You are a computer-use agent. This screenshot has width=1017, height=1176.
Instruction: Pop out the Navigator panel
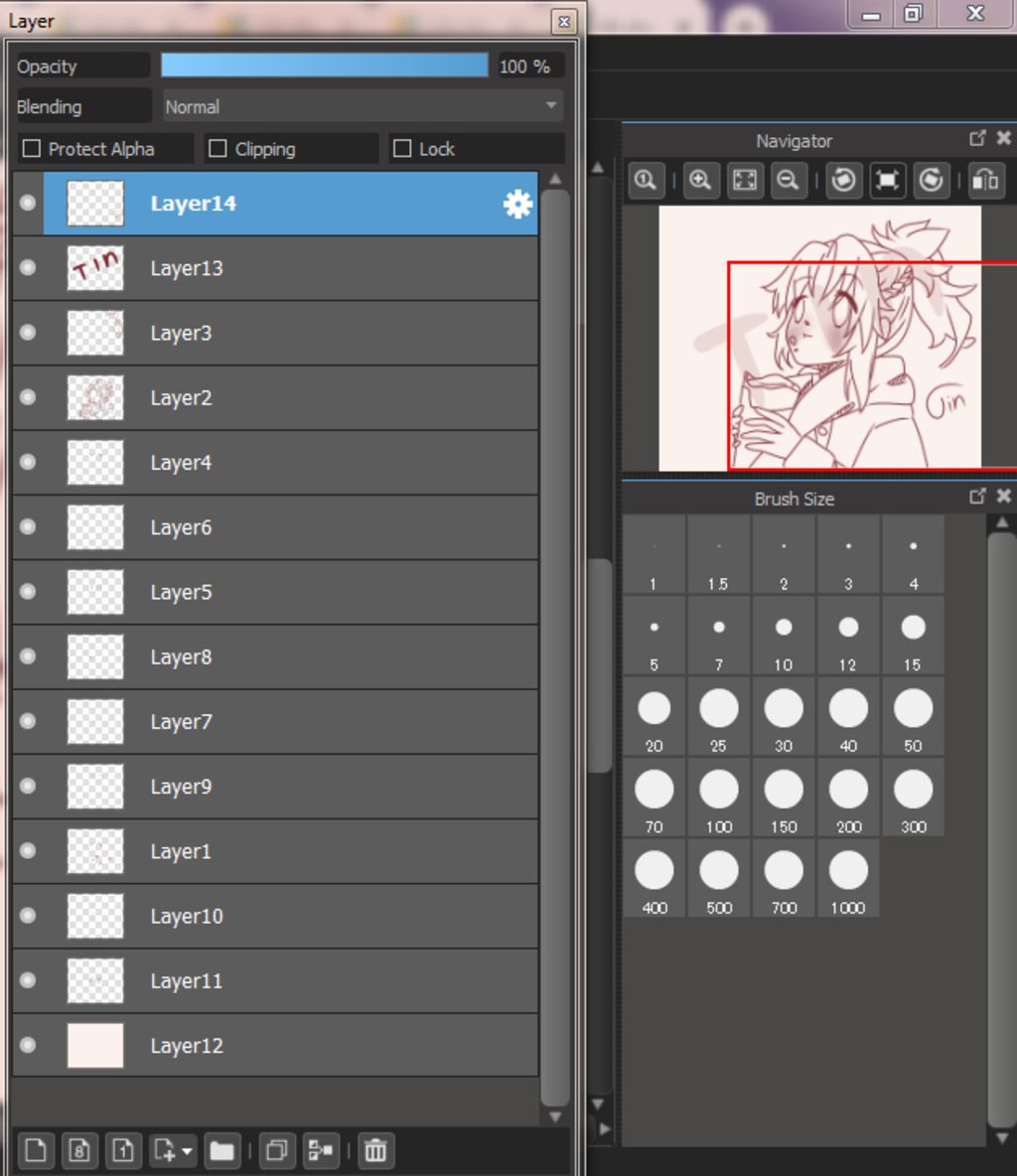click(x=977, y=138)
